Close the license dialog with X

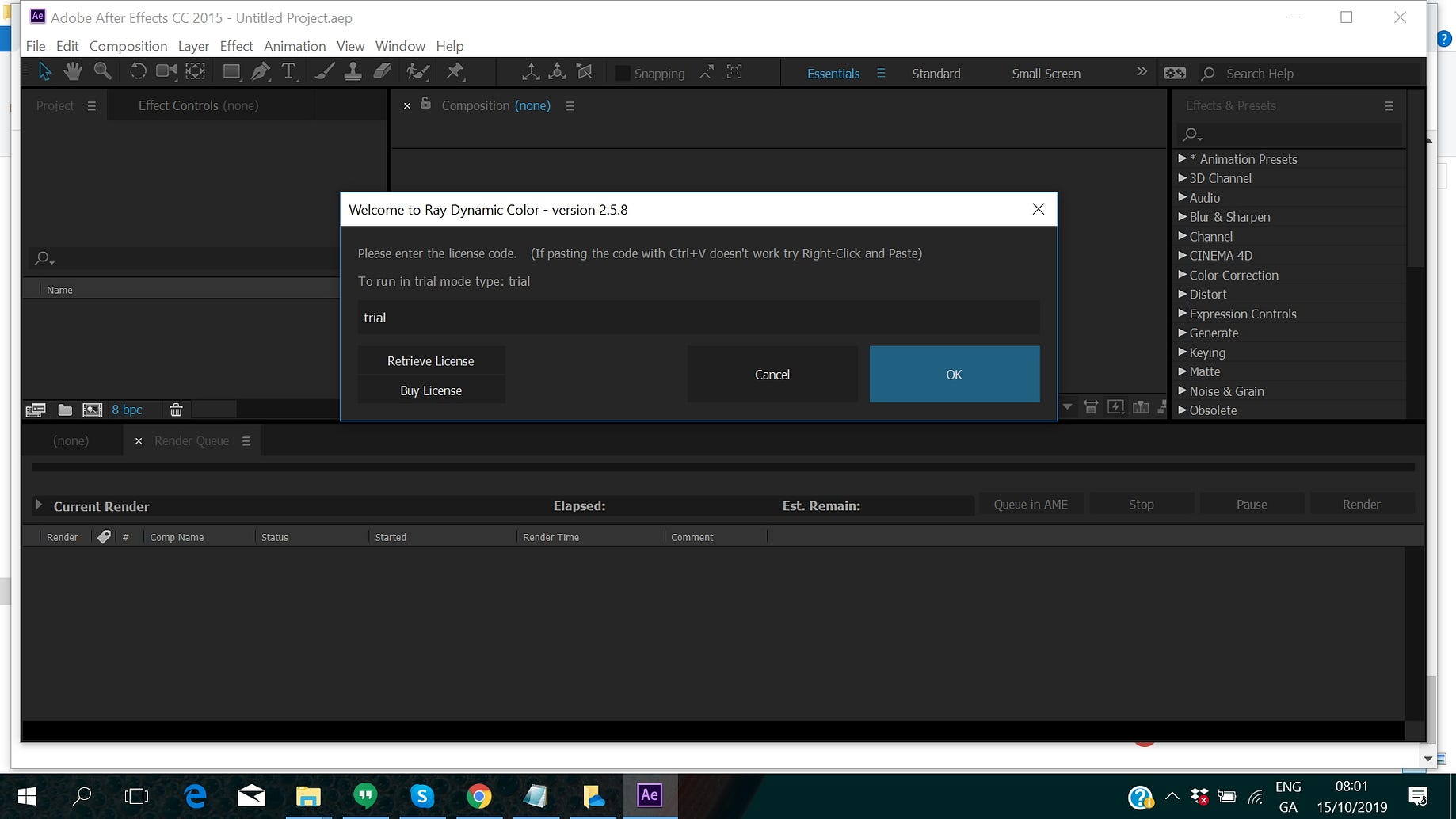1039,209
